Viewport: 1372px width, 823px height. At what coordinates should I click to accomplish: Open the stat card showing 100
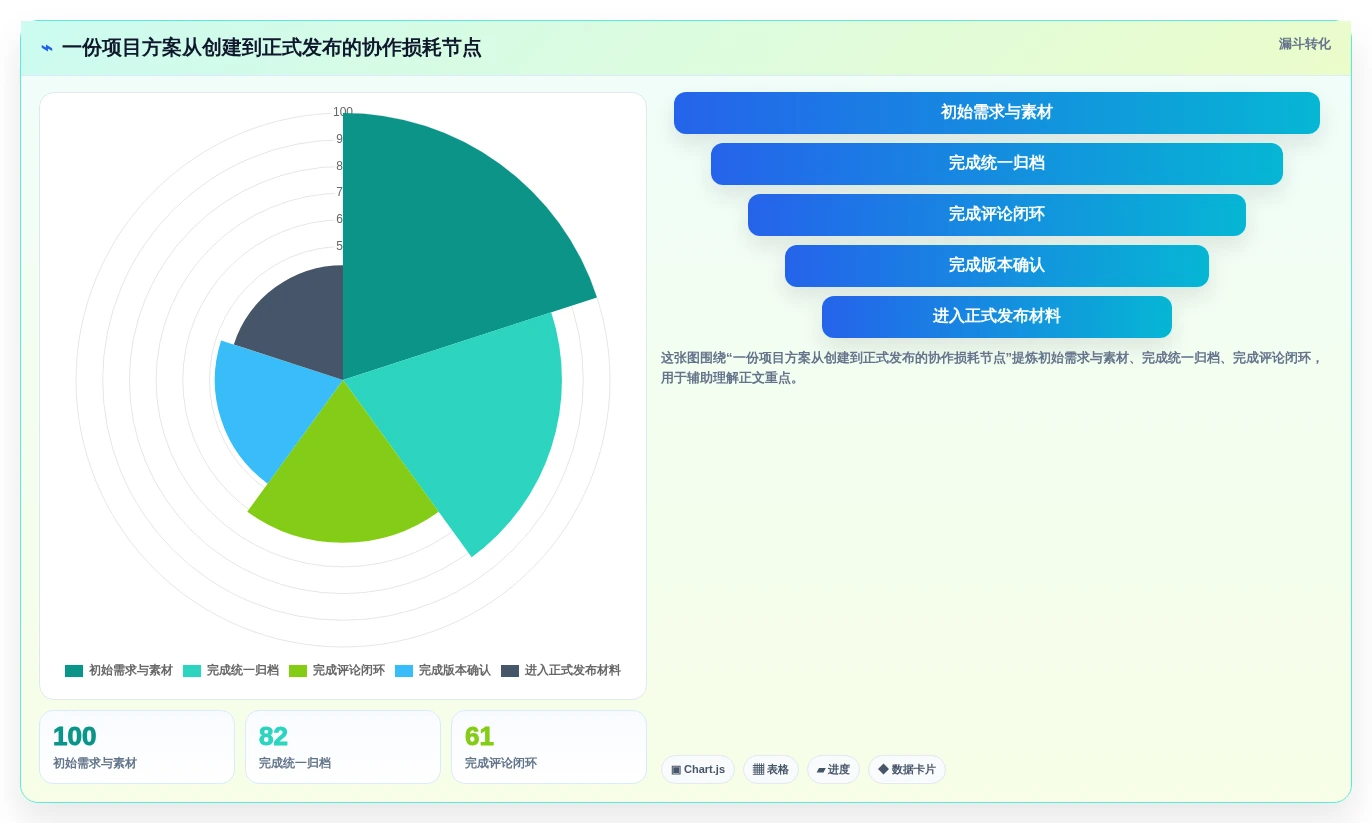pyautogui.click(x=137, y=747)
